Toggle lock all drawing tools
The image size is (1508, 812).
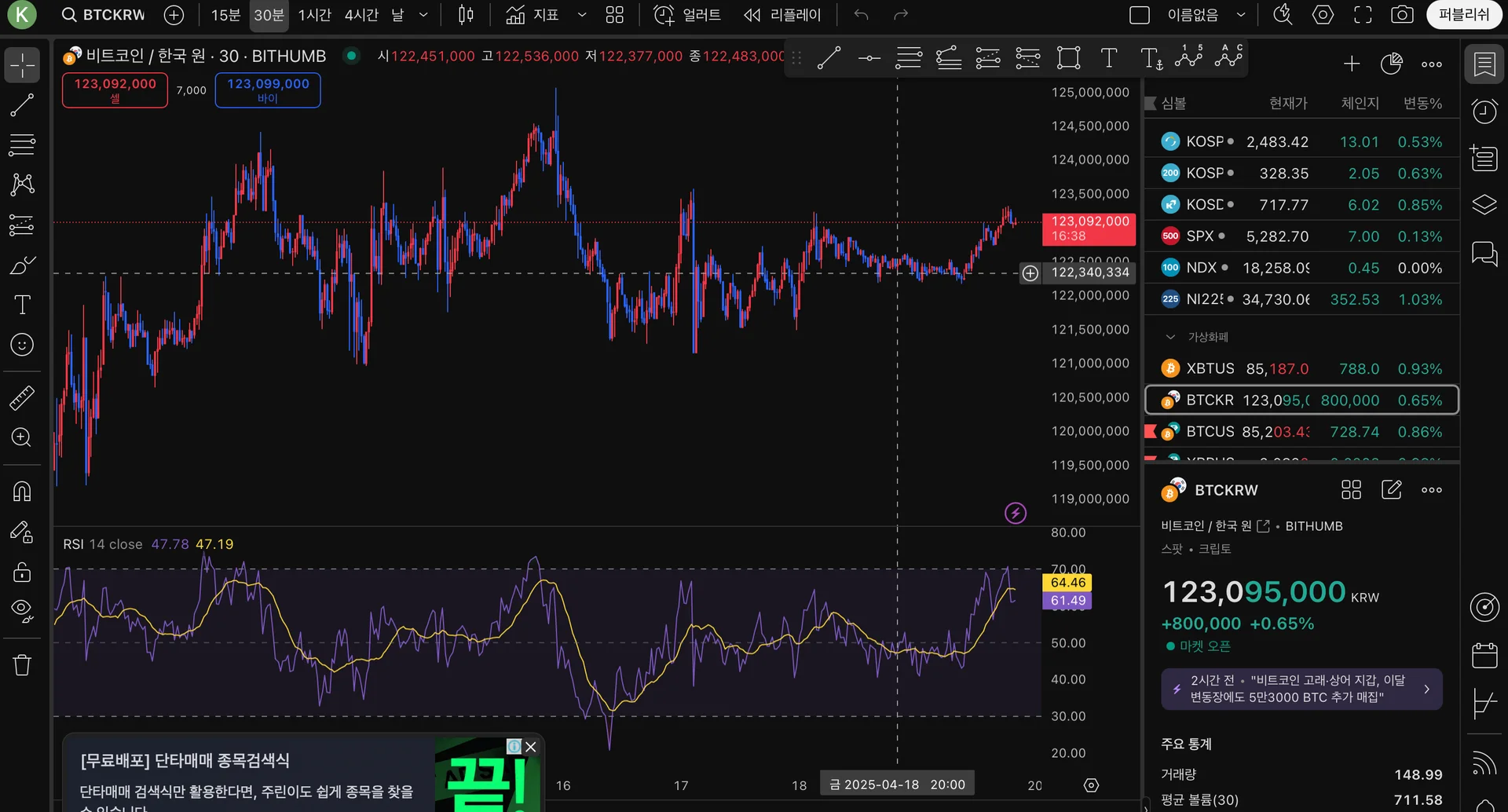pos(22,572)
